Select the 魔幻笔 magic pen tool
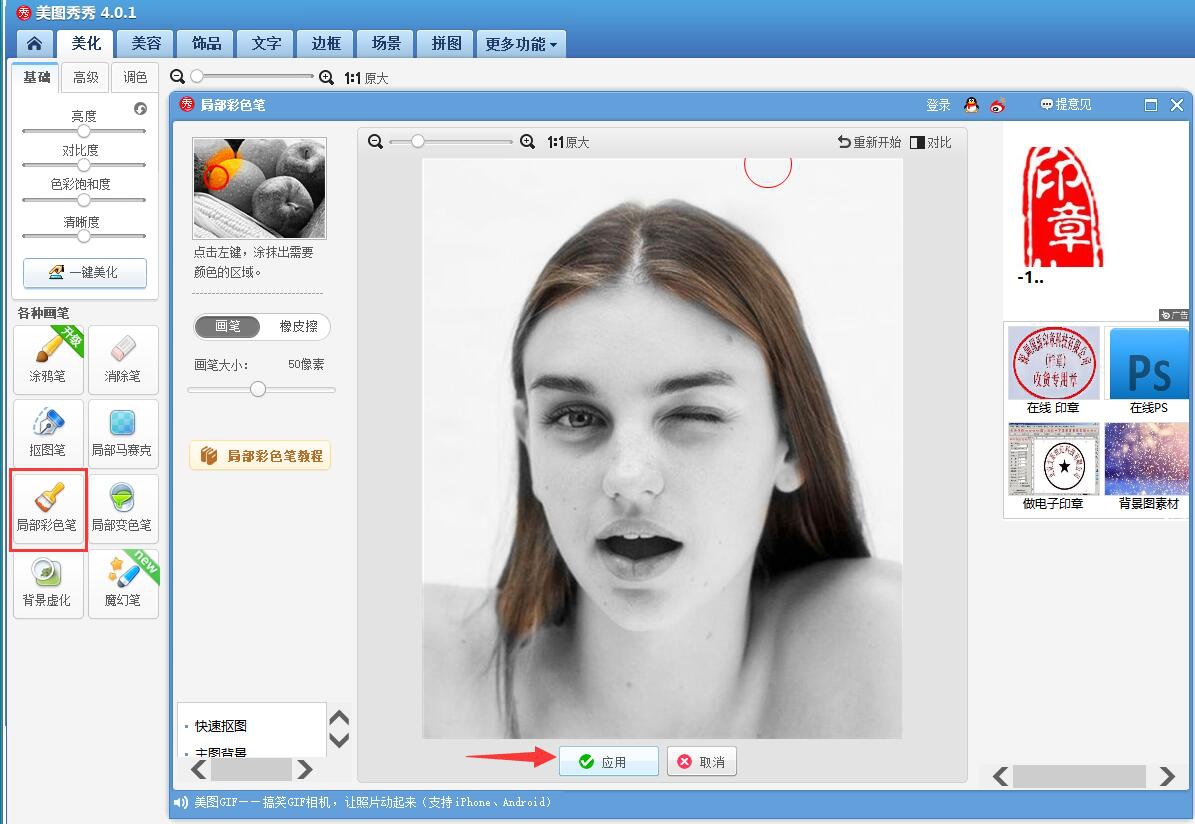This screenshot has height=824, width=1195. pos(122,583)
